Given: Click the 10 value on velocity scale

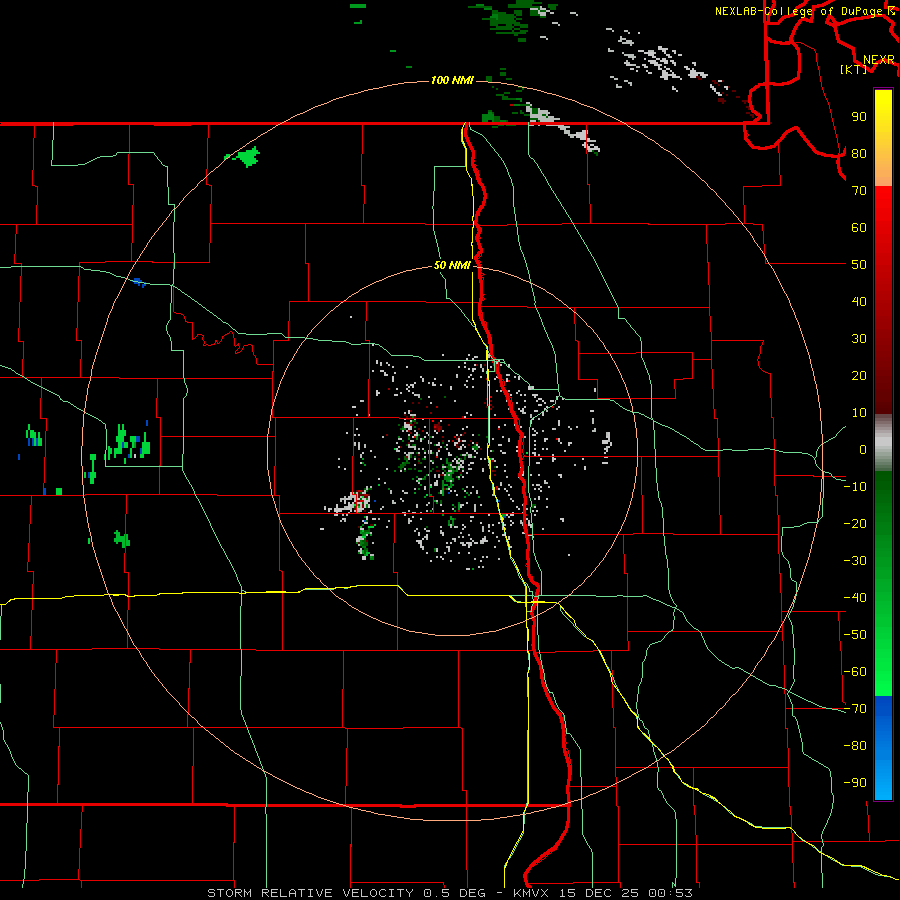Looking at the screenshot, I should pyautogui.click(x=859, y=413).
